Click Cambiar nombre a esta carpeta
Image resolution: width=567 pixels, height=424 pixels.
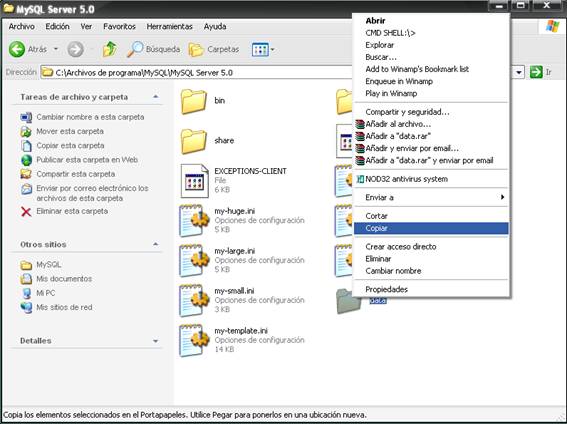(x=90, y=117)
